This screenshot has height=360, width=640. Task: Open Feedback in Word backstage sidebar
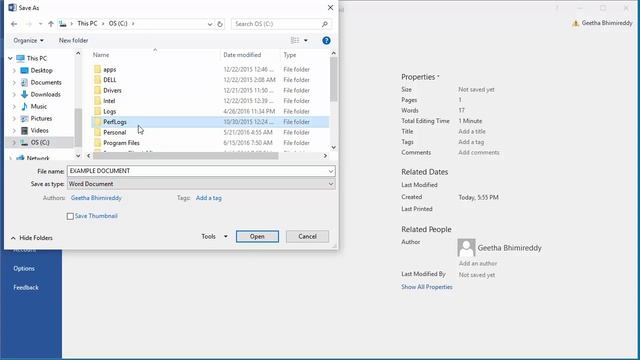(26, 288)
